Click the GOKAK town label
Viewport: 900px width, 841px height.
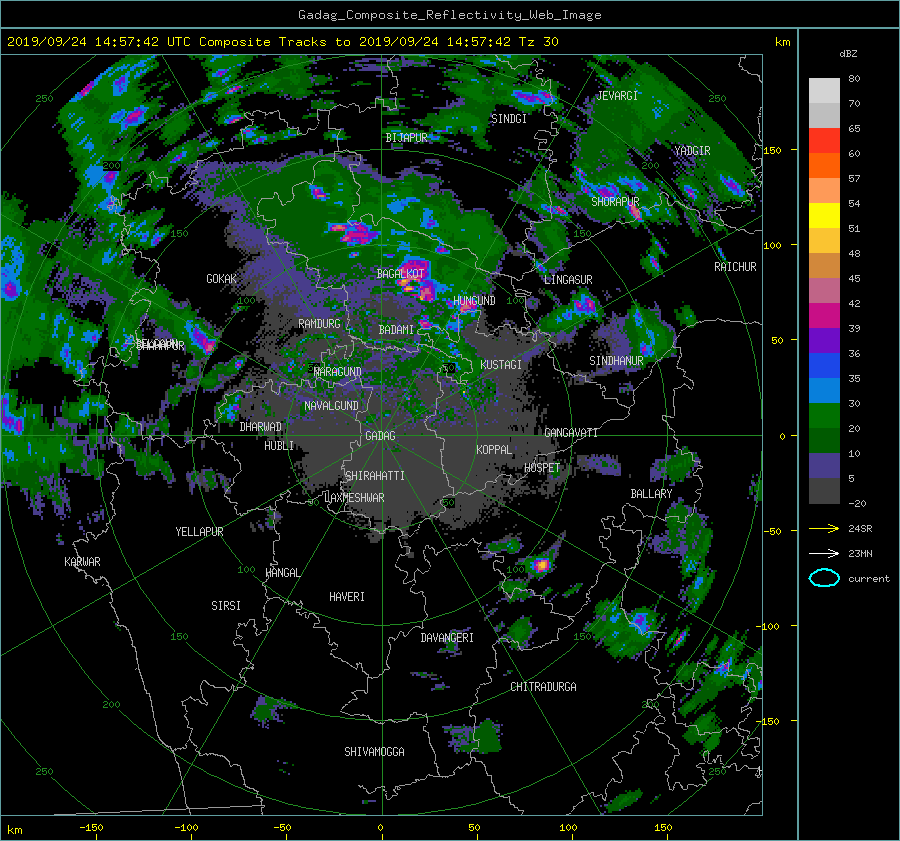(x=222, y=279)
